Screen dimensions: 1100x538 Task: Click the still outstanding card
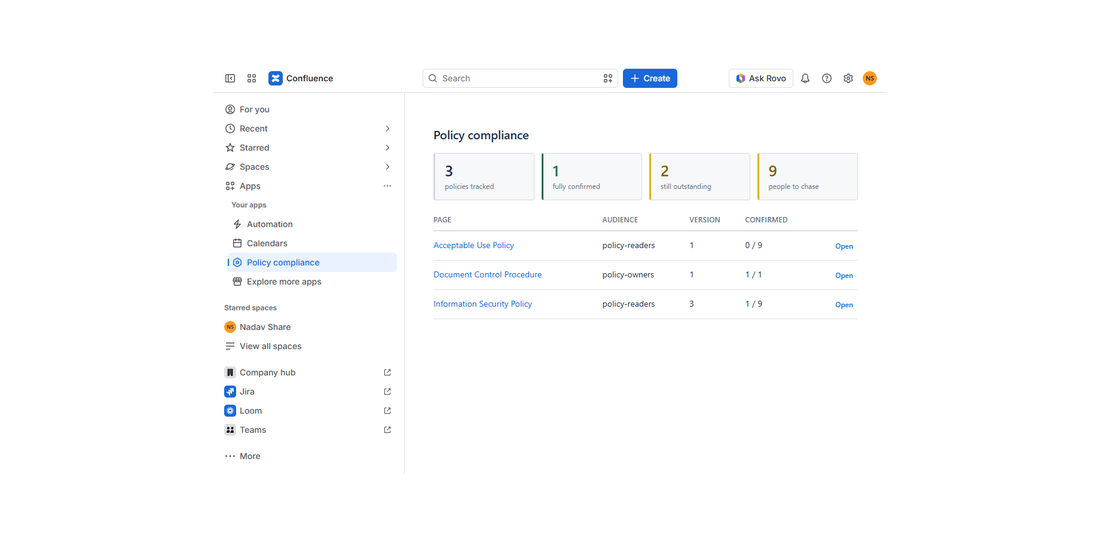699,177
